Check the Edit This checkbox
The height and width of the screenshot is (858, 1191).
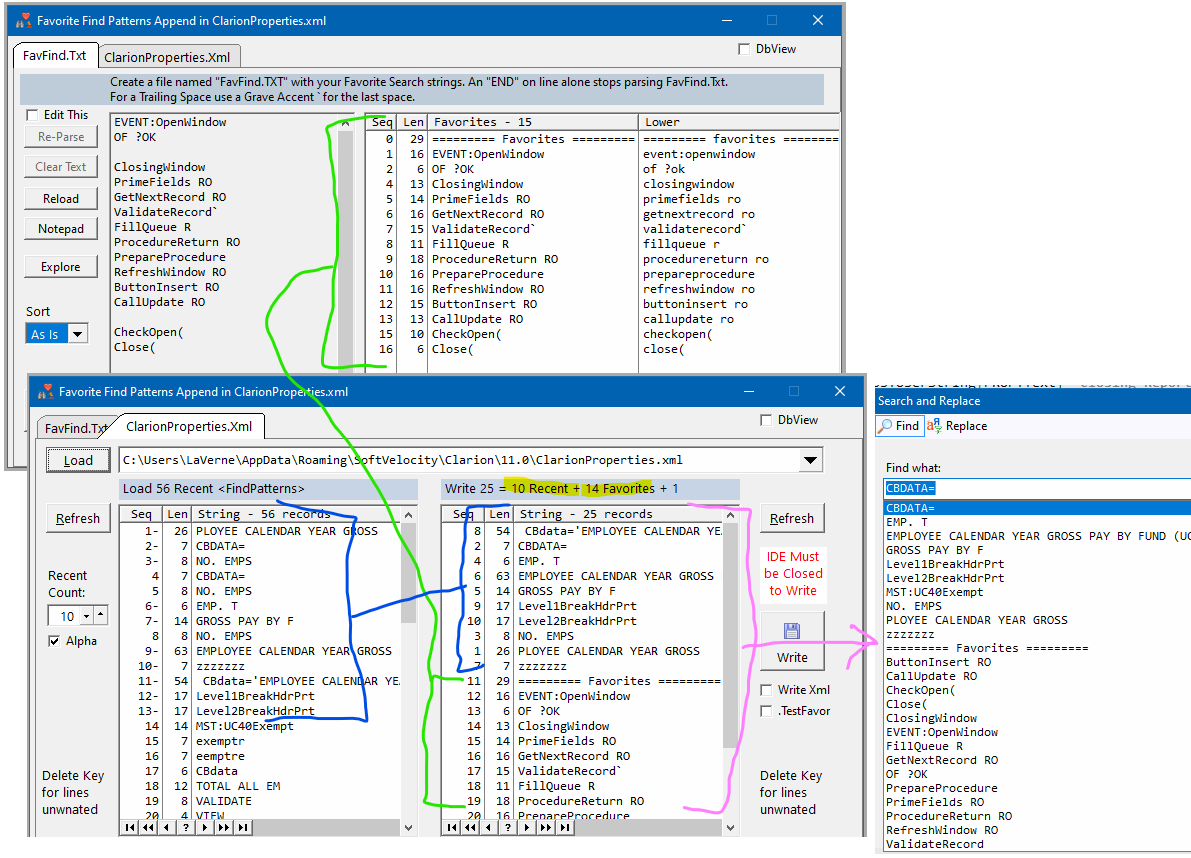coord(32,115)
